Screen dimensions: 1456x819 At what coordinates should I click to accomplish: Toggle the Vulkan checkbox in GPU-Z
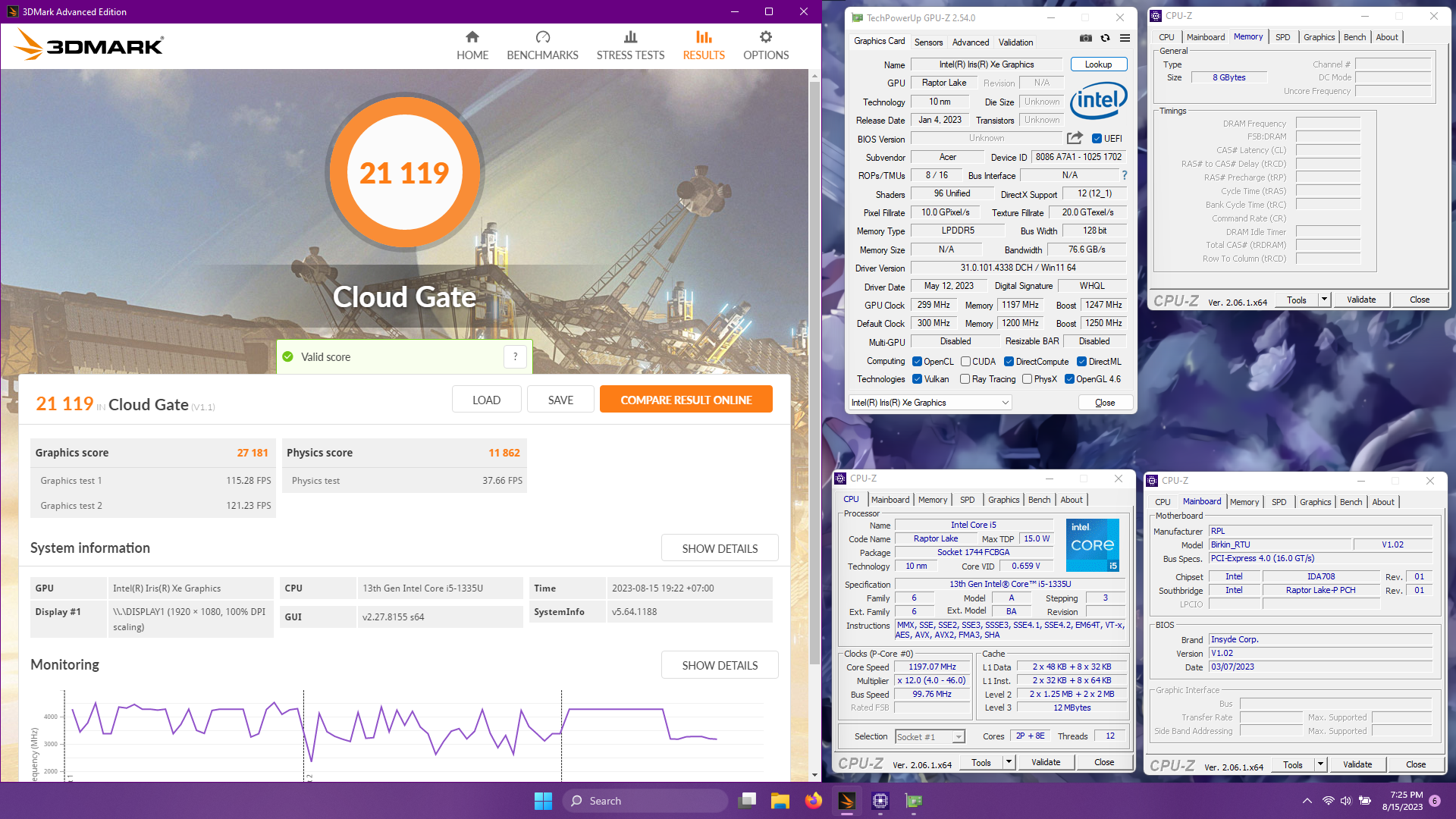point(917,379)
